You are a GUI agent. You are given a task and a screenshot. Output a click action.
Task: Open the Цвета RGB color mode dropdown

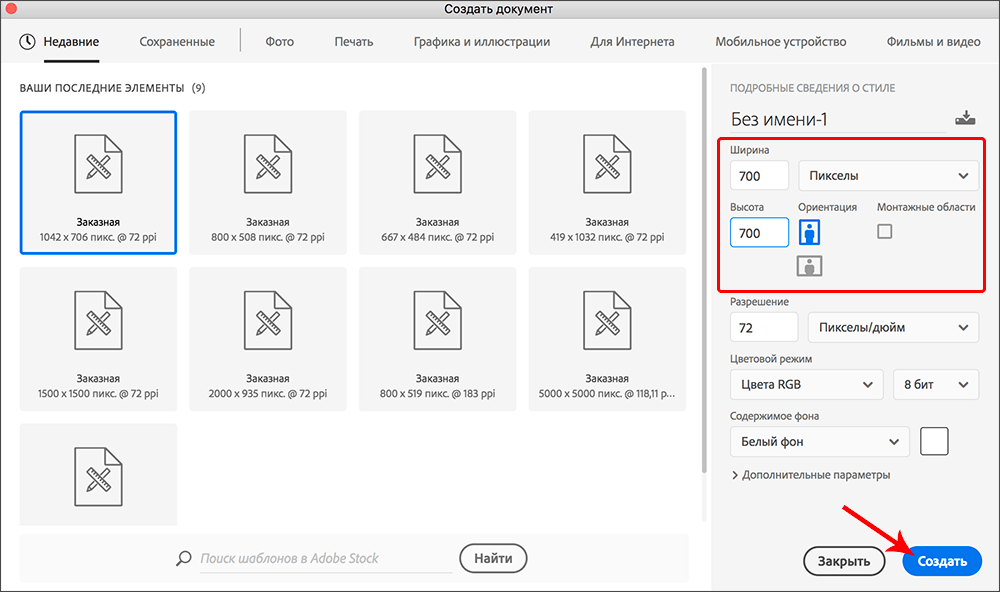tap(806, 384)
